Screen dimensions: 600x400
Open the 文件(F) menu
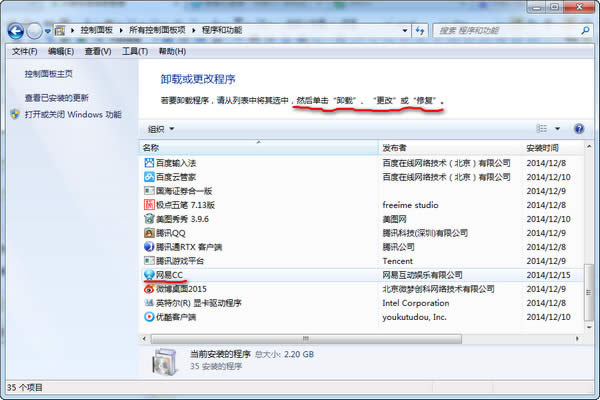pyautogui.click(x=24, y=51)
